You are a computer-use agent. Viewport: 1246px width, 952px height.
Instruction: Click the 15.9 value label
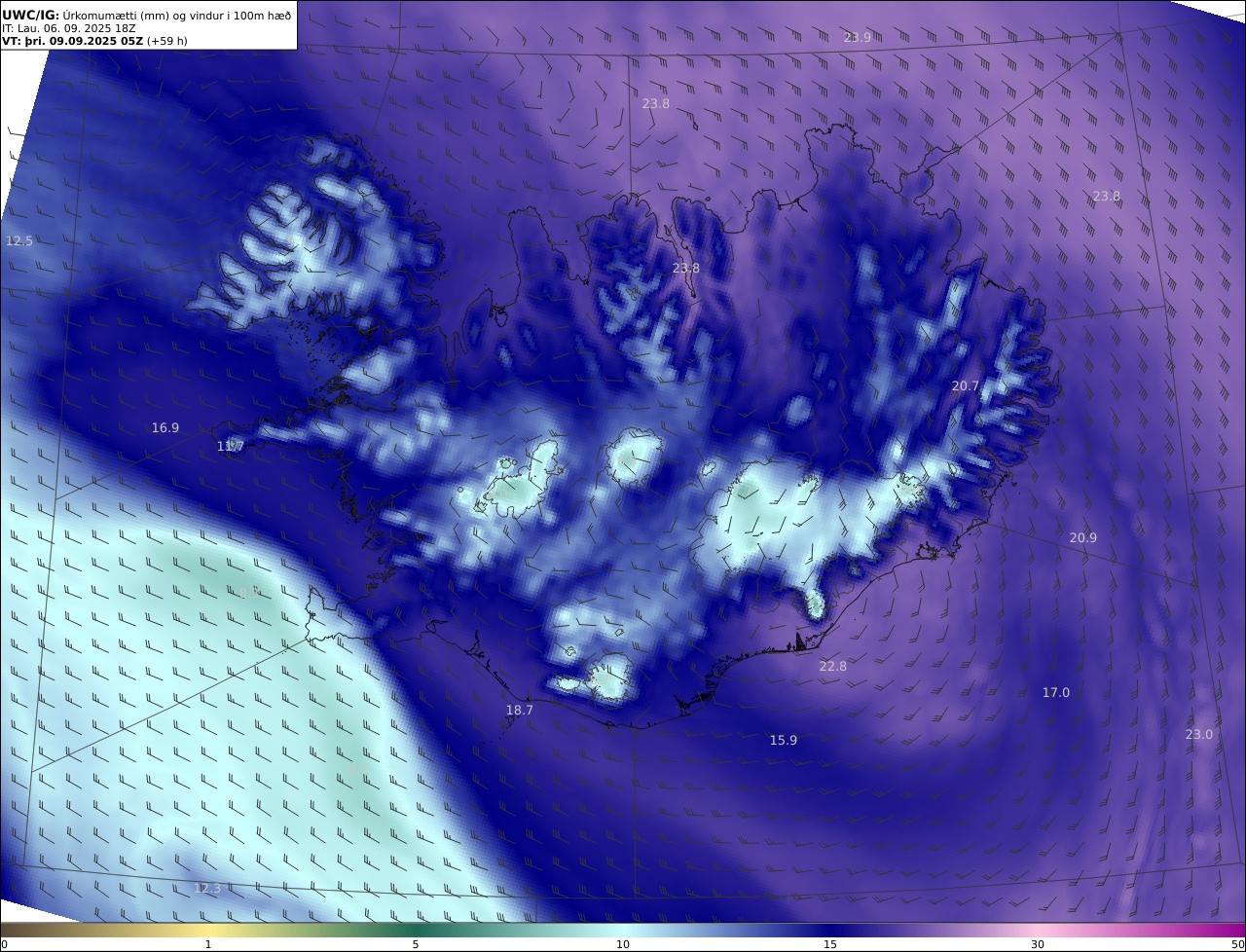[x=784, y=740]
